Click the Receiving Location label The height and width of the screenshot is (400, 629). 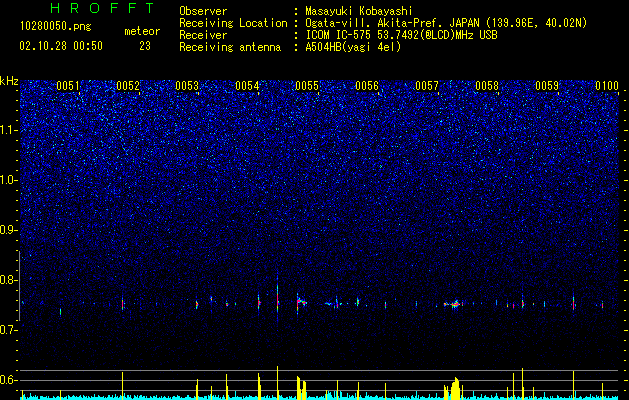coord(233,23)
